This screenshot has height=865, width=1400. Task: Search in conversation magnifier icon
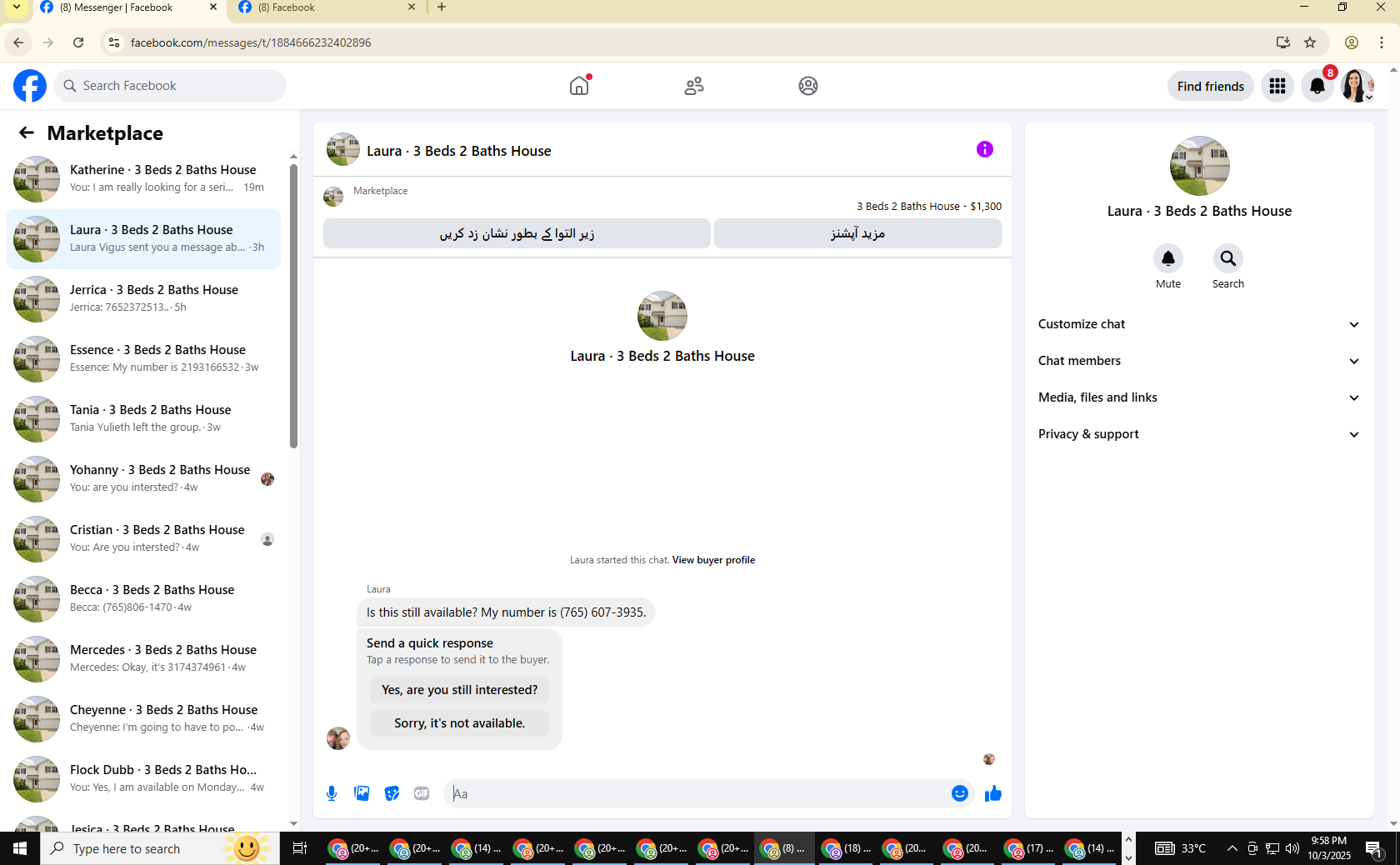click(x=1228, y=259)
